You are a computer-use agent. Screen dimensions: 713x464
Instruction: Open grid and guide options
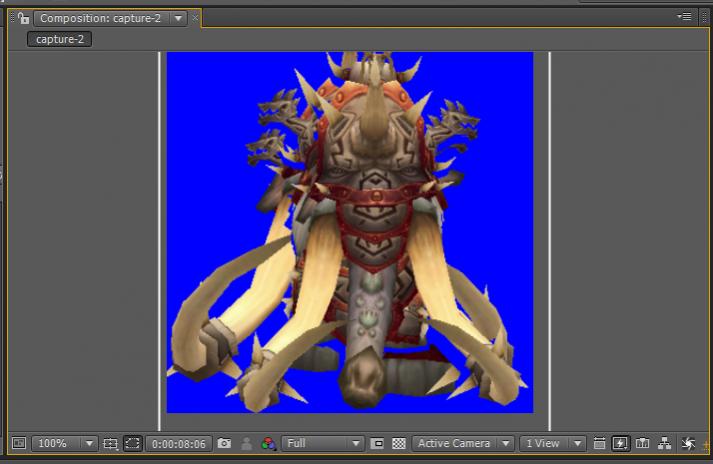click(111, 443)
